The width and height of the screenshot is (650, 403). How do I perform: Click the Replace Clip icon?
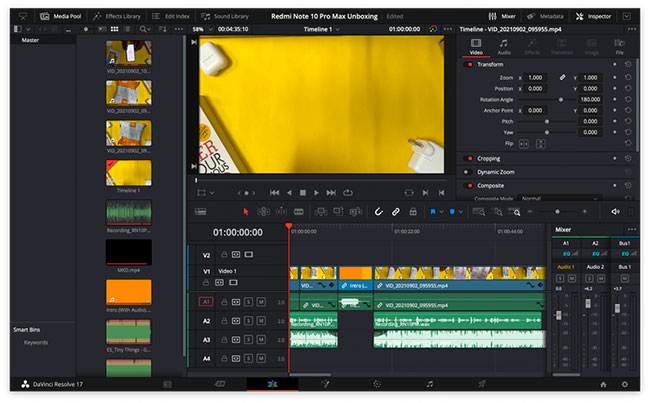[356, 212]
